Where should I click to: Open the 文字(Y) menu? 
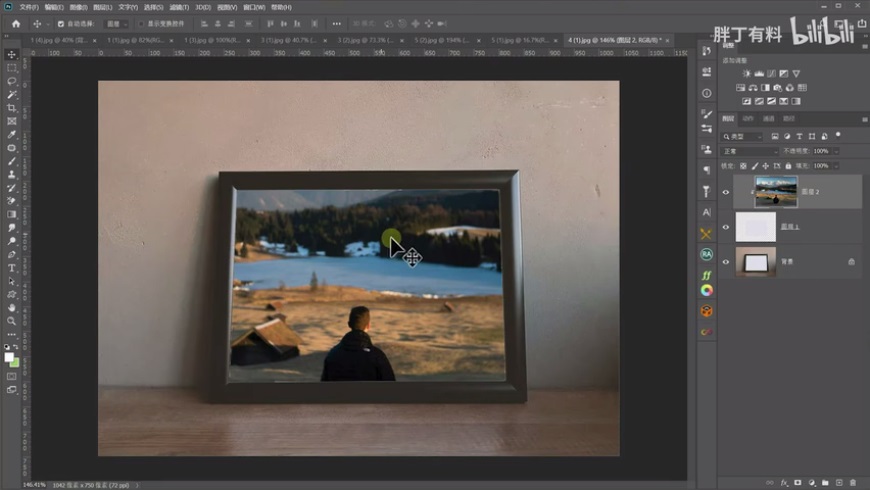point(128,7)
